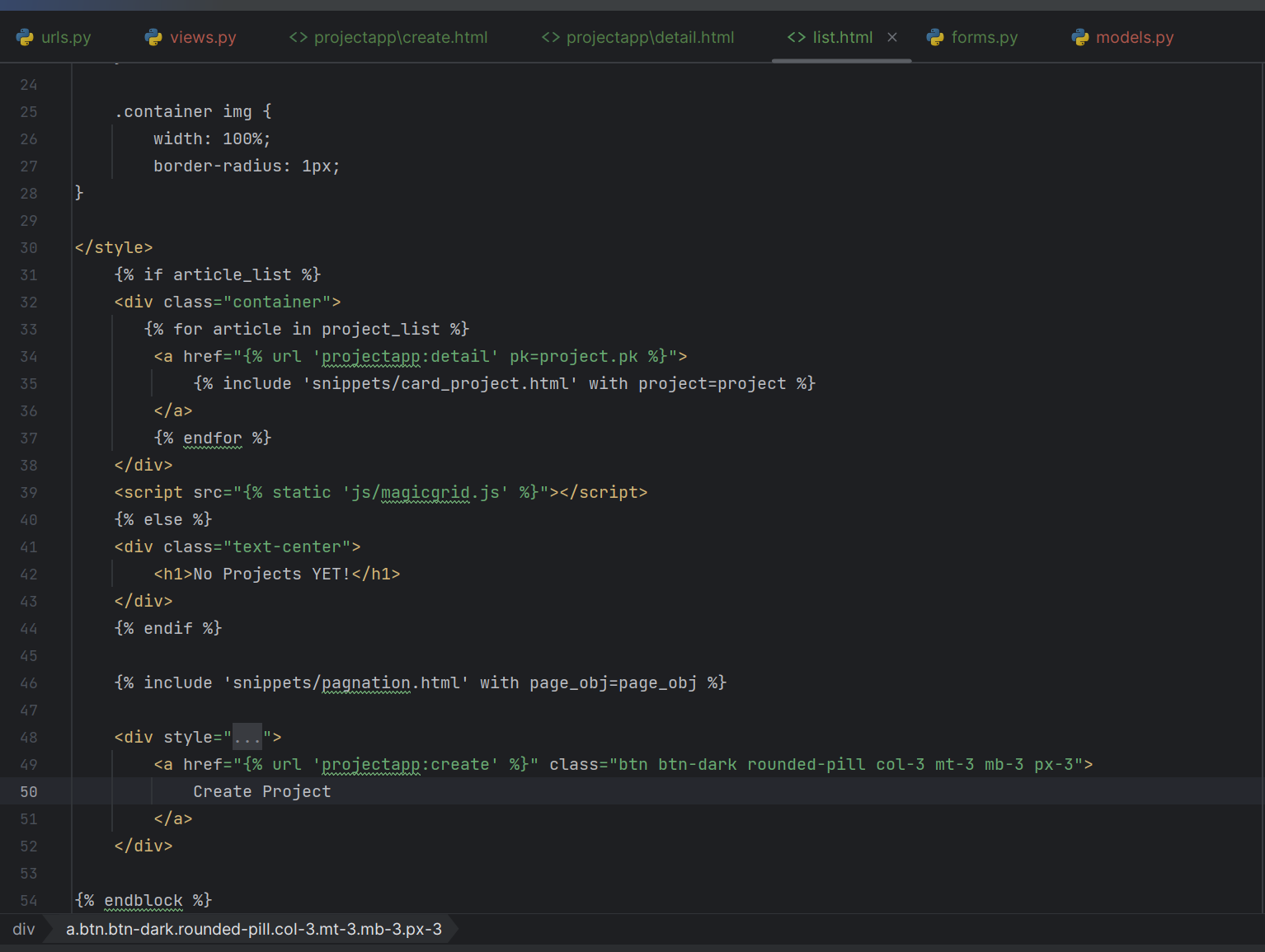Click the '.container img {' selector
Image resolution: width=1265 pixels, height=952 pixels.
[x=193, y=112]
